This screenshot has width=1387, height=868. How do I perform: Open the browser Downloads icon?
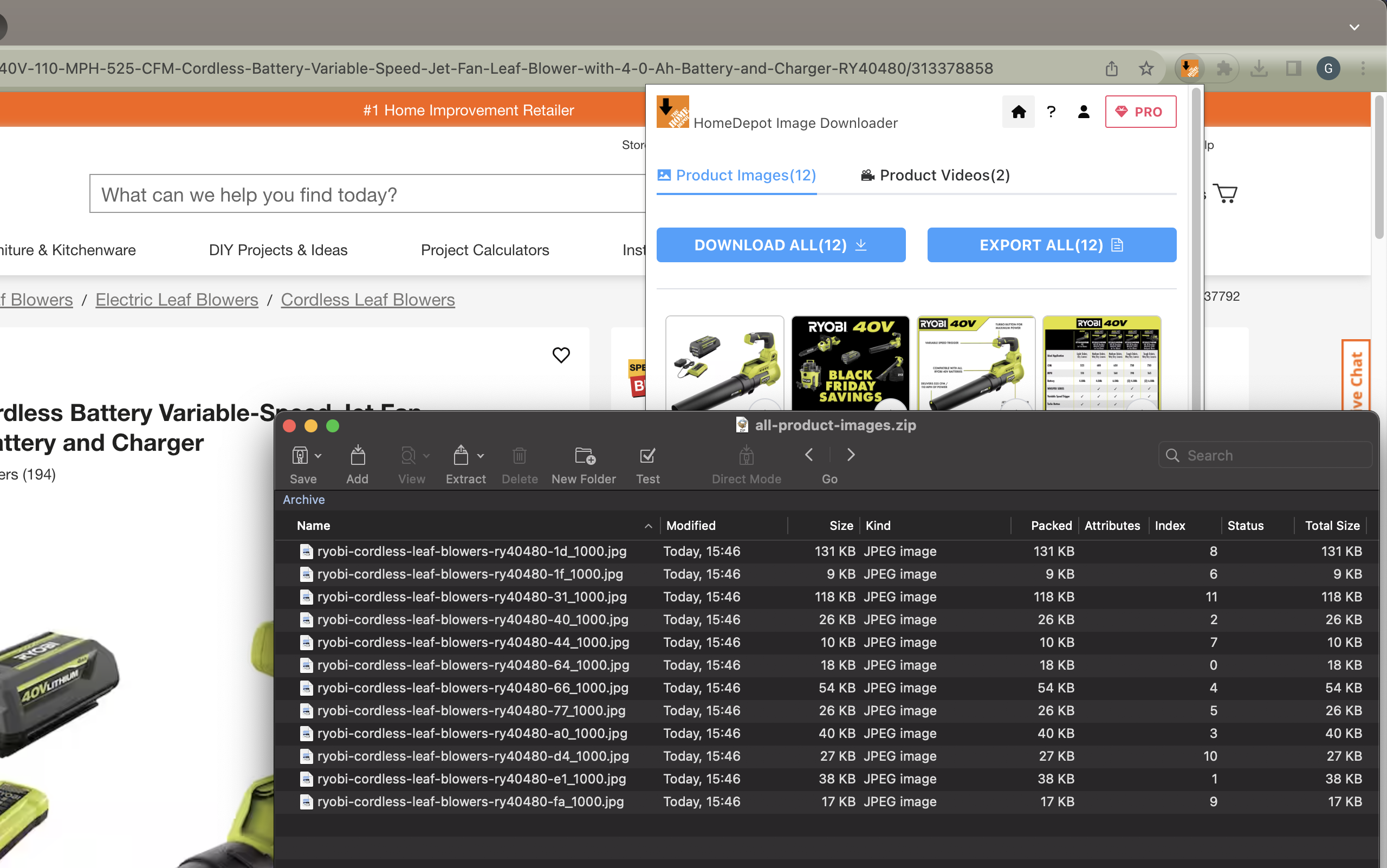(1259, 68)
